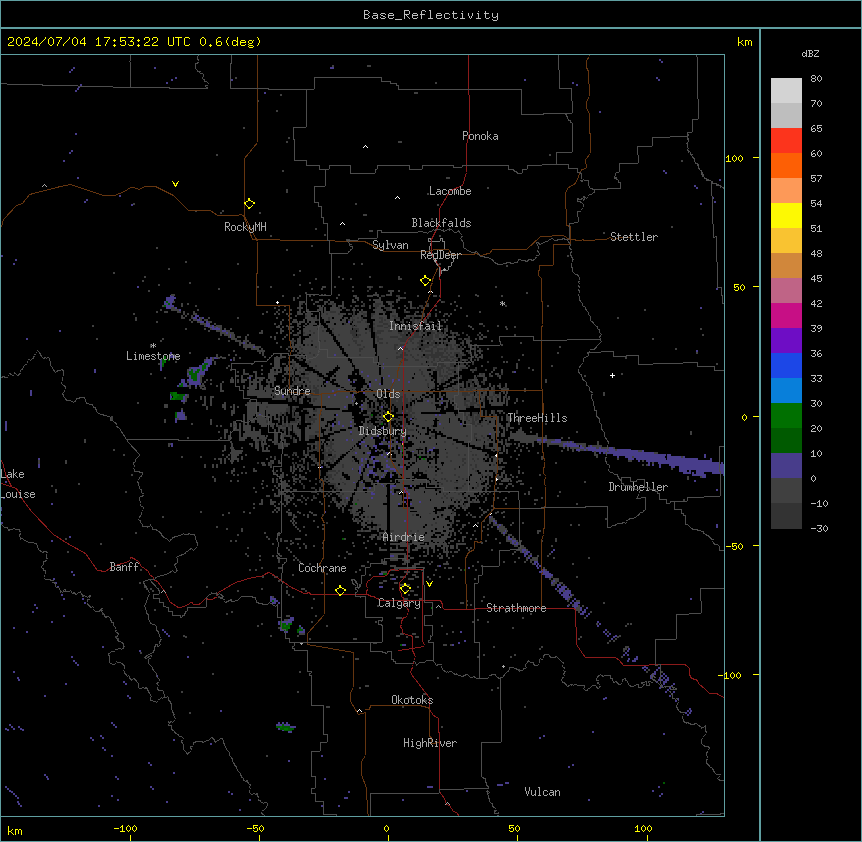Click the 100 km tick on right axis
Viewport: 862px width, 842px height.
click(x=734, y=158)
